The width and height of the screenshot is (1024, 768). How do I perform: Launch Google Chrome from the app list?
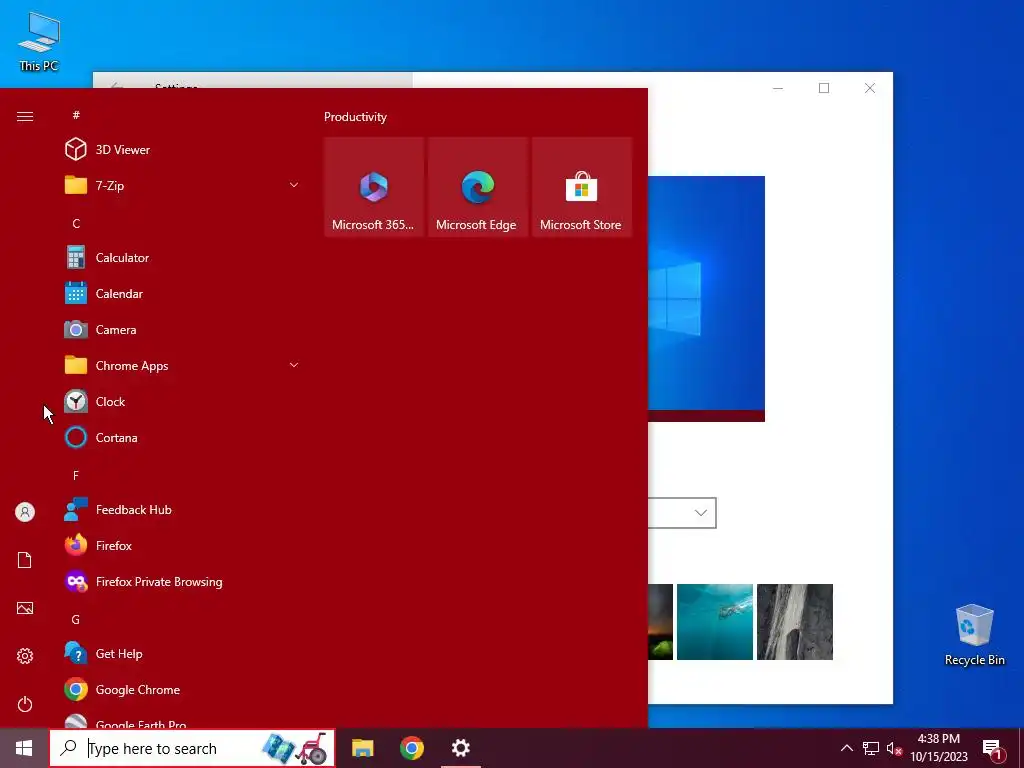coord(182,689)
